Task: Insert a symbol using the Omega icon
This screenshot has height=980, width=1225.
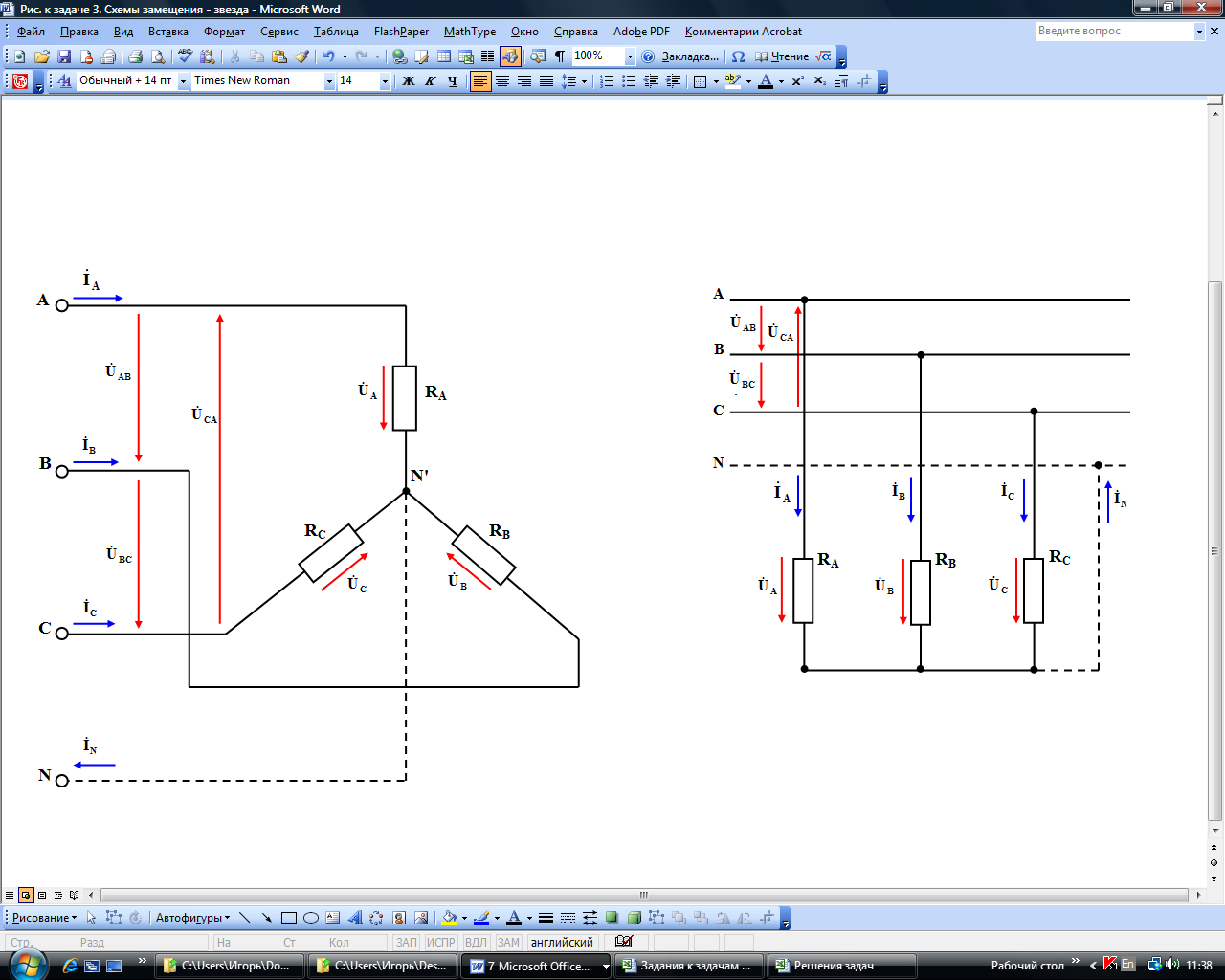Action: click(738, 56)
